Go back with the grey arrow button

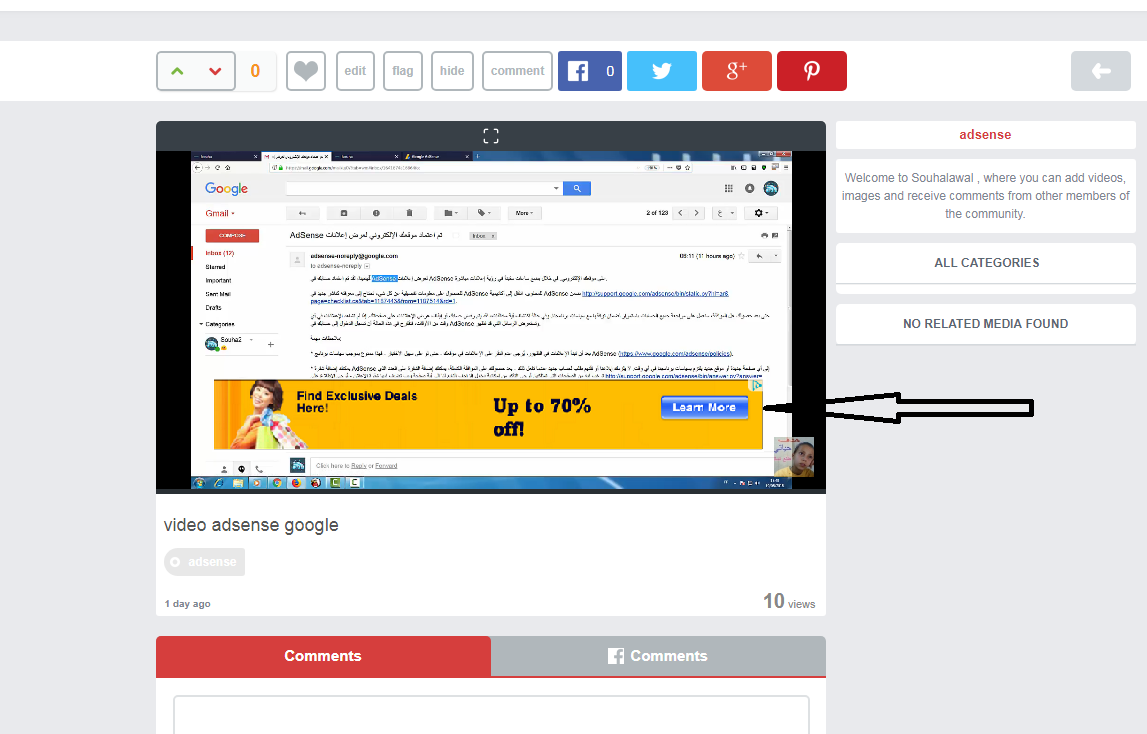[1101, 71]
